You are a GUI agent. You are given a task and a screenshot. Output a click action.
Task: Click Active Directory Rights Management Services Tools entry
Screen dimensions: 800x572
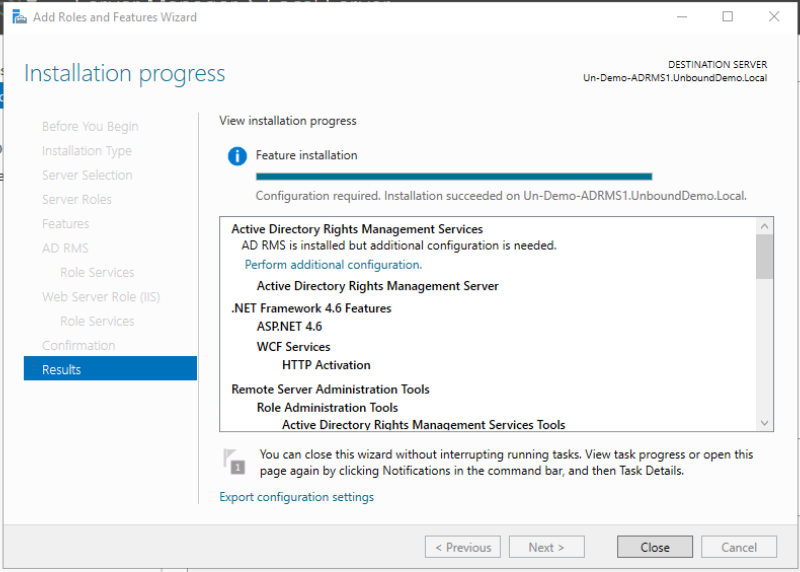point(423,425)
